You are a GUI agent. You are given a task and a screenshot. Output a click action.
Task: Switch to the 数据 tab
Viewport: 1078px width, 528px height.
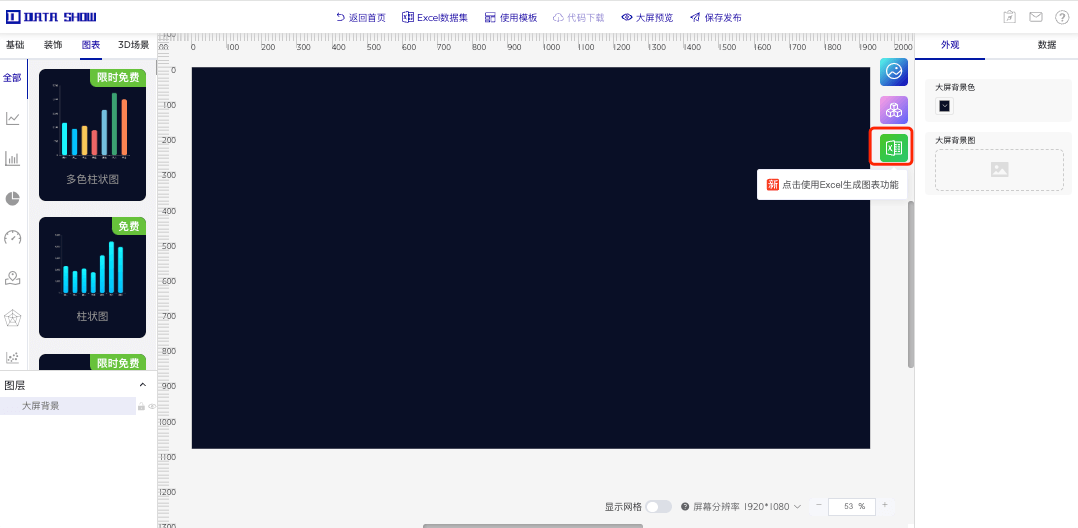[1046, 45]
